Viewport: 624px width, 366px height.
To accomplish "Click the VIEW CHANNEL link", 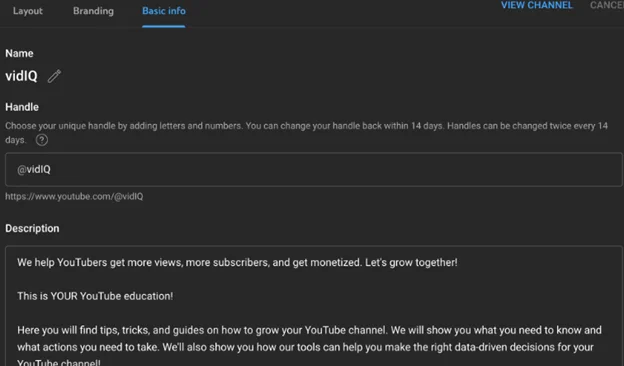I will pyautogui.click(x=536, y=6).
